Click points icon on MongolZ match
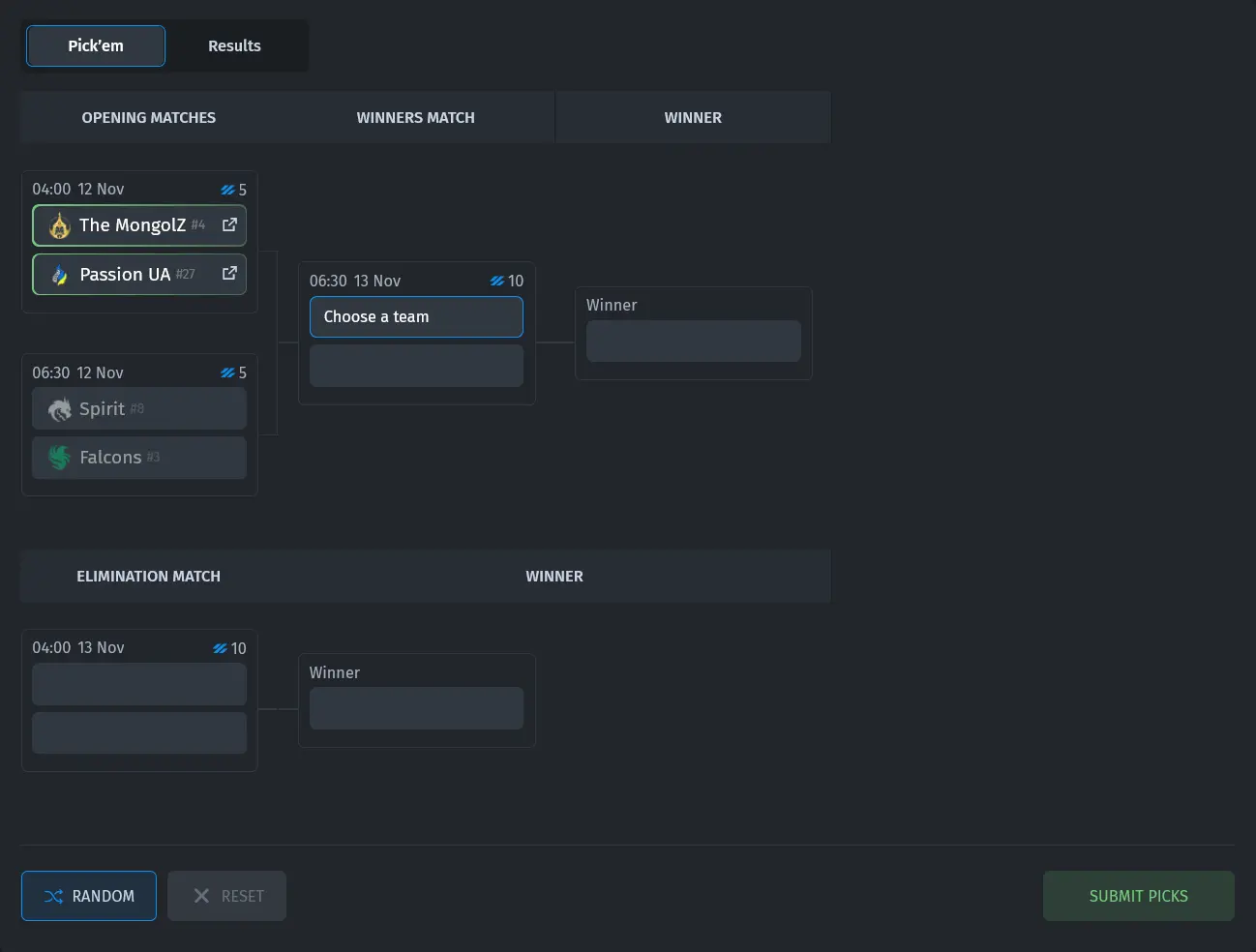Image resolution: width=1256 pixels, height=952 pixels. pyautogui.click(x=227, y=190)
